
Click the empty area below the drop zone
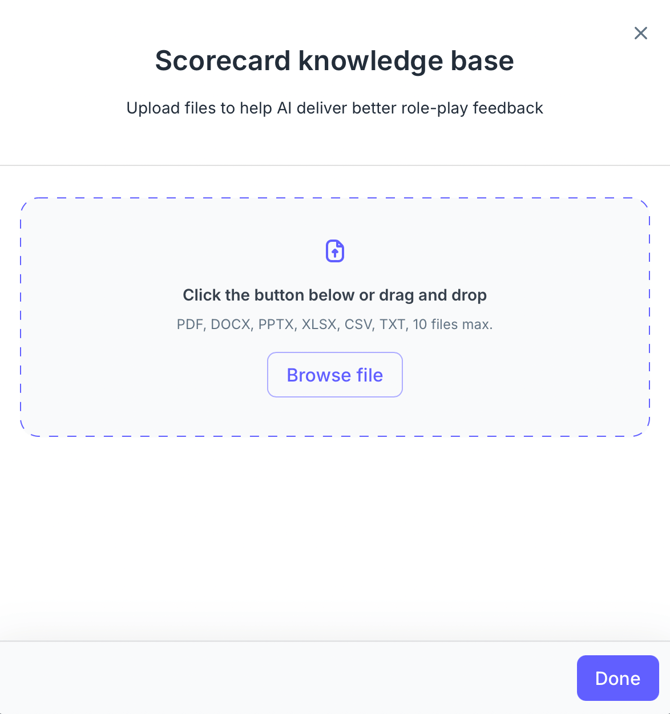click(334, 530)
